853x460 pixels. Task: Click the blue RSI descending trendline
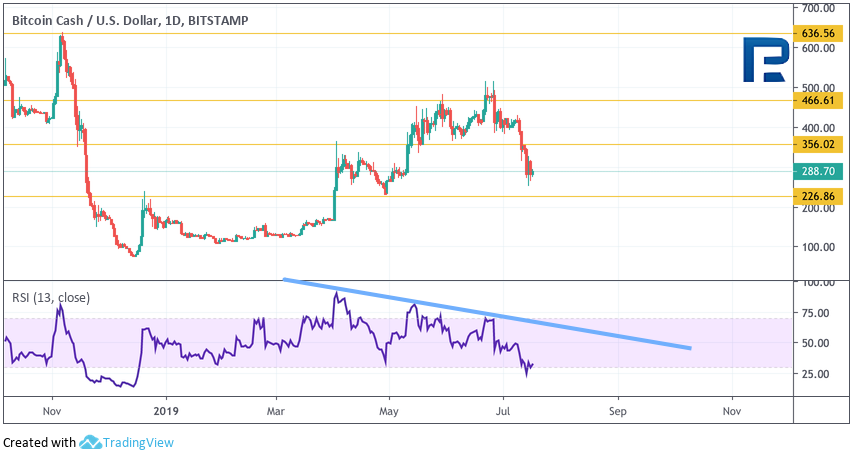click(x=500, y=314)
